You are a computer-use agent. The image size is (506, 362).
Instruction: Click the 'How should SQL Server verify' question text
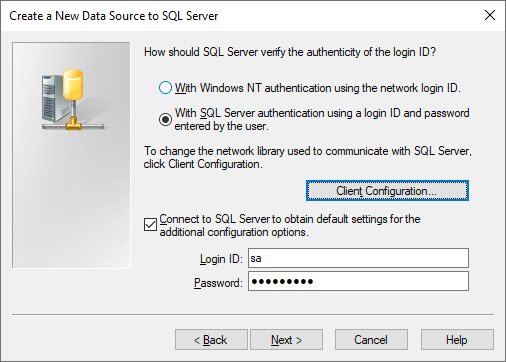tap(290, 52)
